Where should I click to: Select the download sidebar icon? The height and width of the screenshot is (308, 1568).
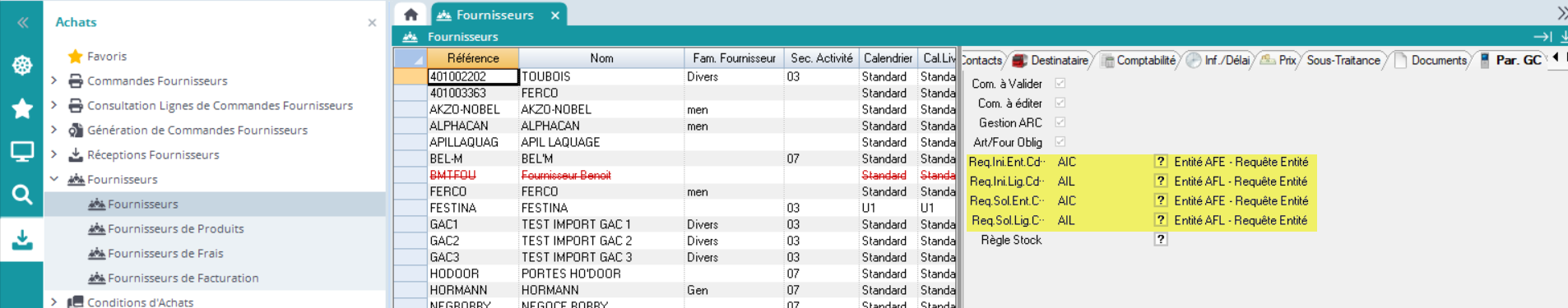tap(22, 239)
